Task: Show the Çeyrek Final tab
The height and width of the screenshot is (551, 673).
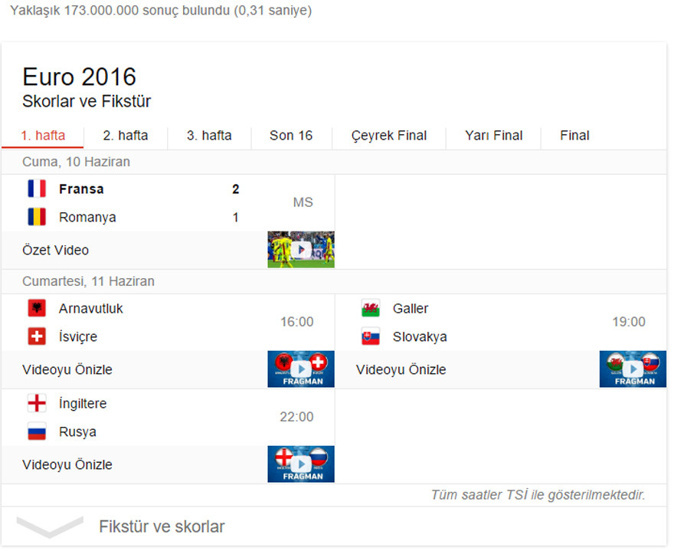Action: click(x=389, y=136)
